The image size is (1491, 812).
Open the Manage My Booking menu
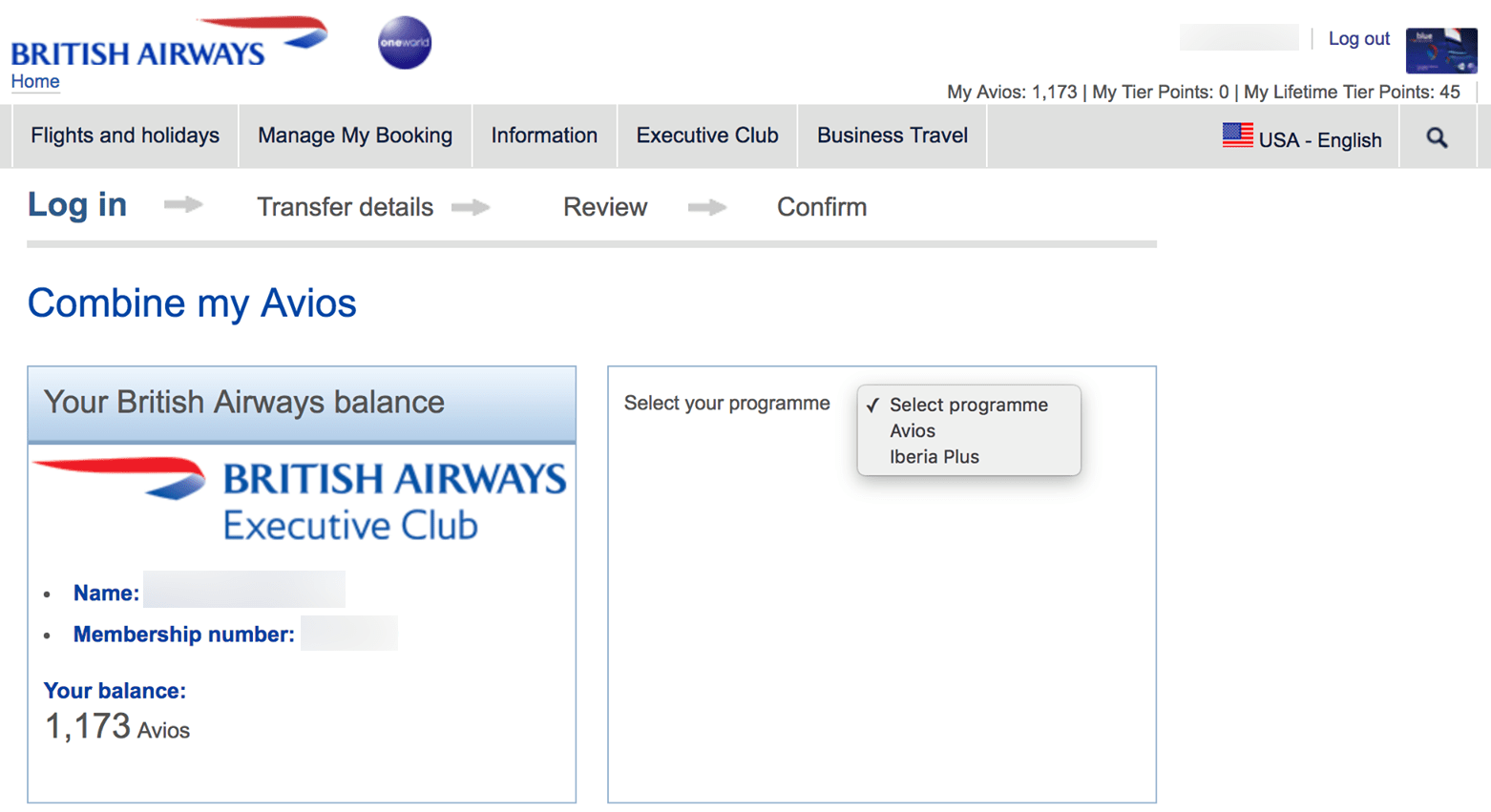pos(354,135)
